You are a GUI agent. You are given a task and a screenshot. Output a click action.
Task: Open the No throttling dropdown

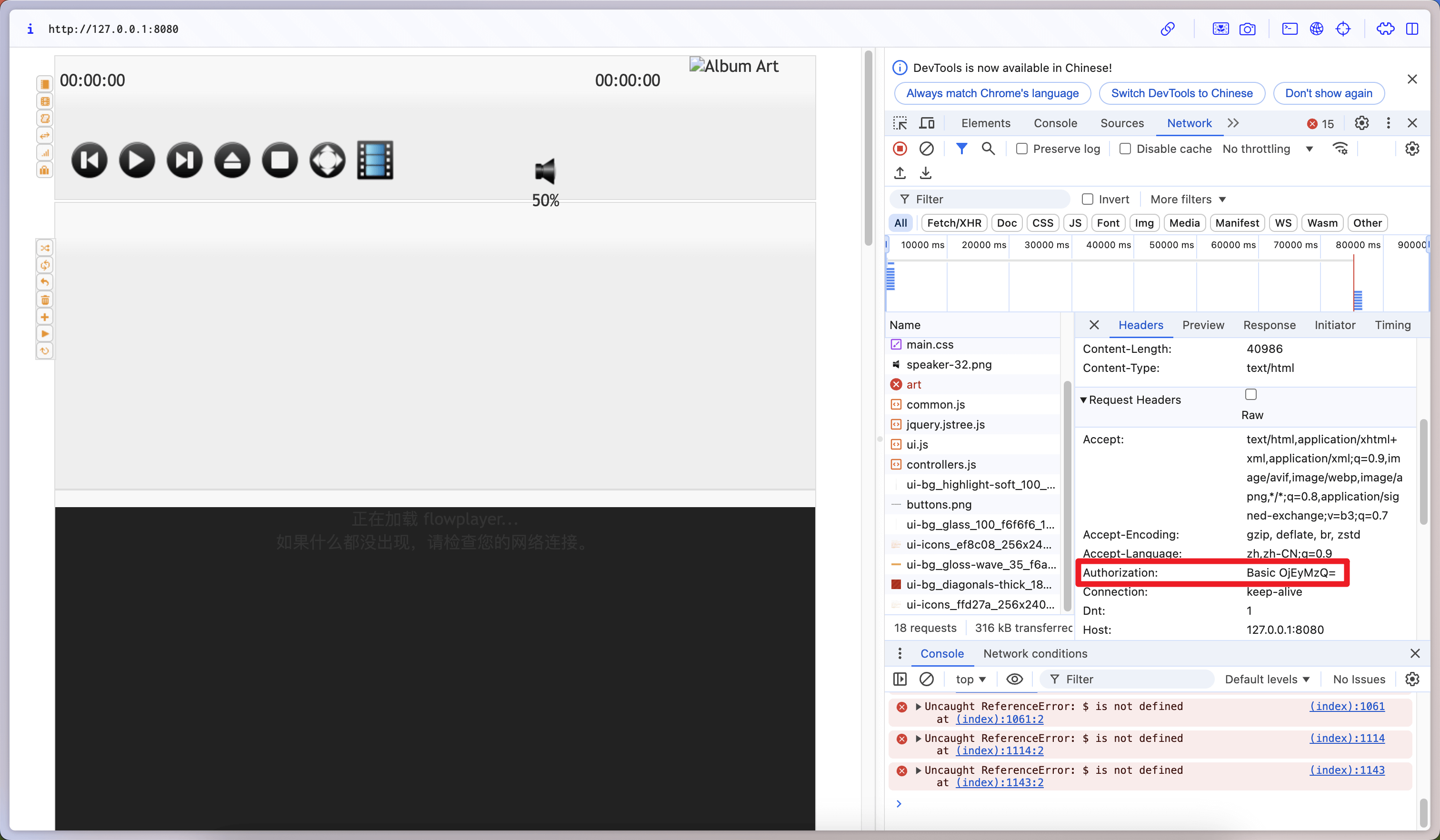[1268, 149]
